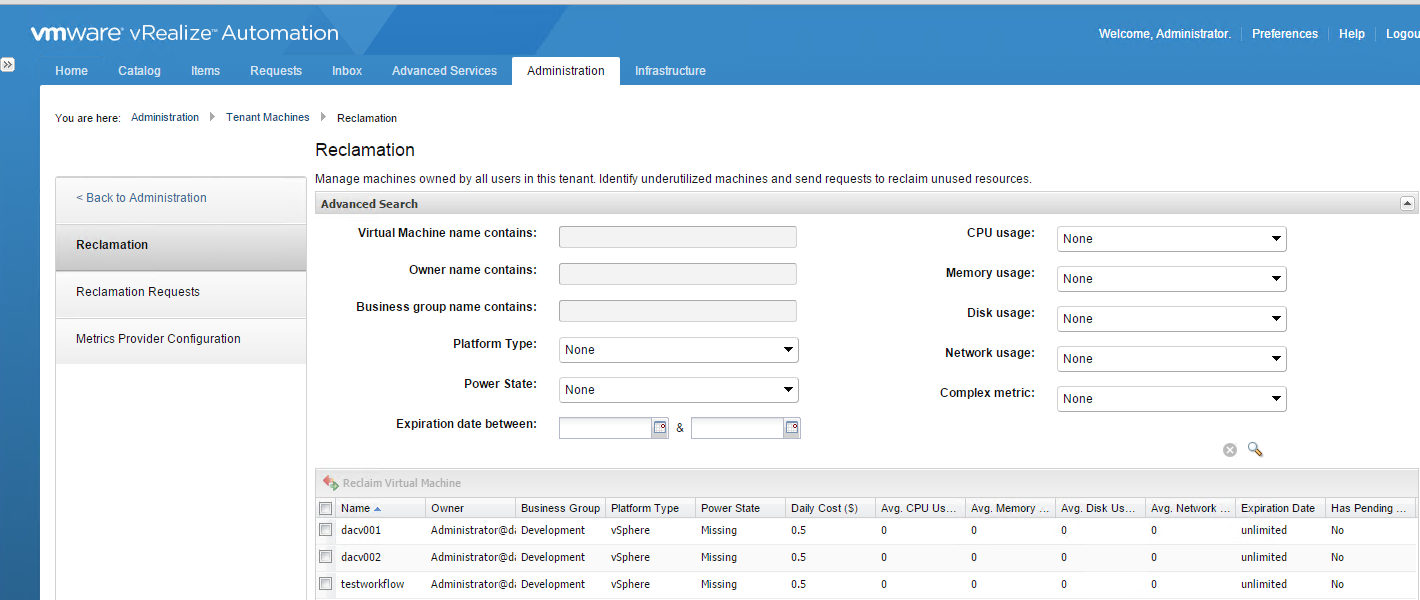This screenshot has width=1420, height=600.
Task: Check the dacv002 row checkbox
Action: coord(325,557)
